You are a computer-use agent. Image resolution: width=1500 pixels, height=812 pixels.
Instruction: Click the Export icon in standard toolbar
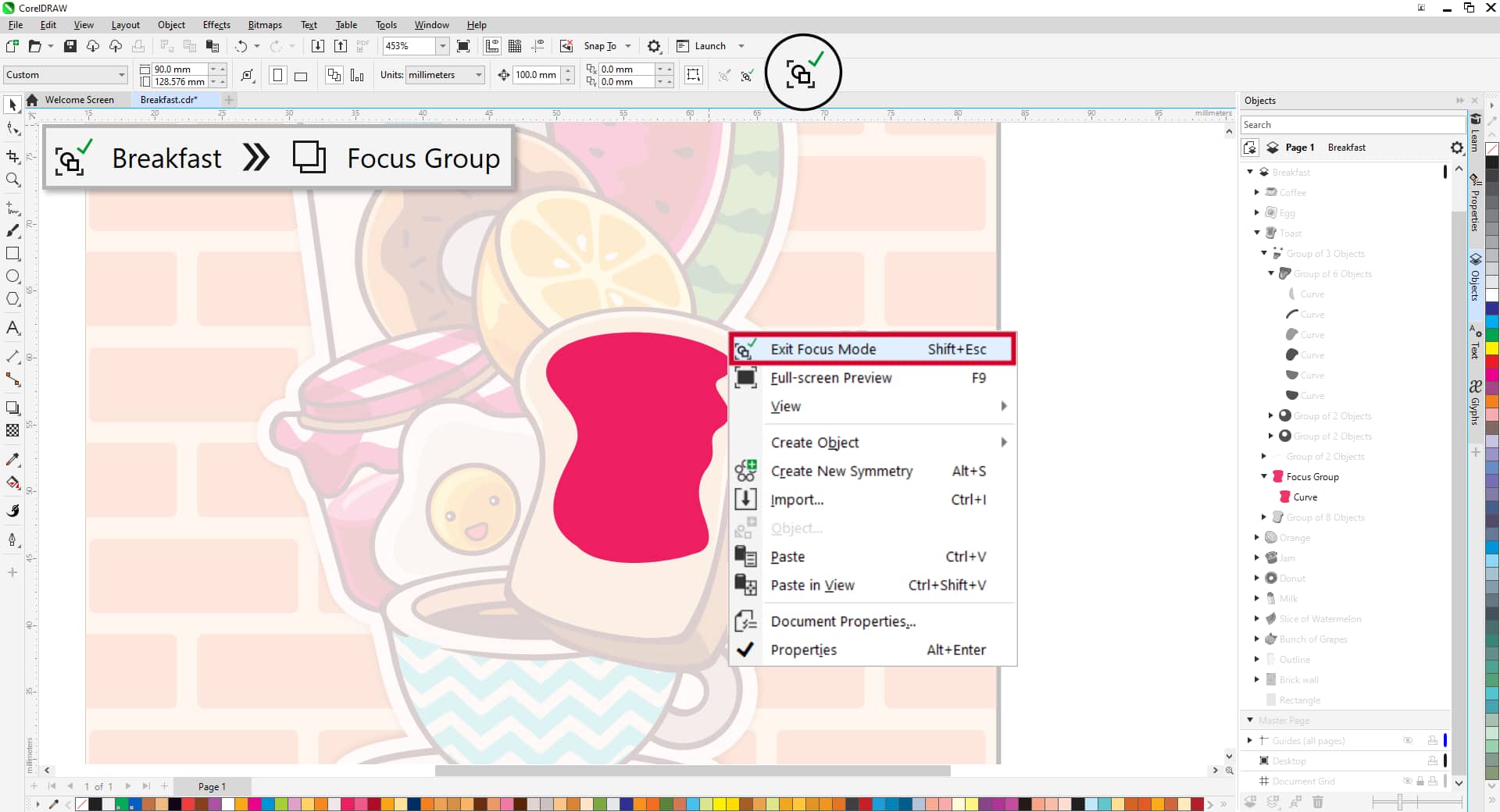pyautogui.click(x=340, y=46)
